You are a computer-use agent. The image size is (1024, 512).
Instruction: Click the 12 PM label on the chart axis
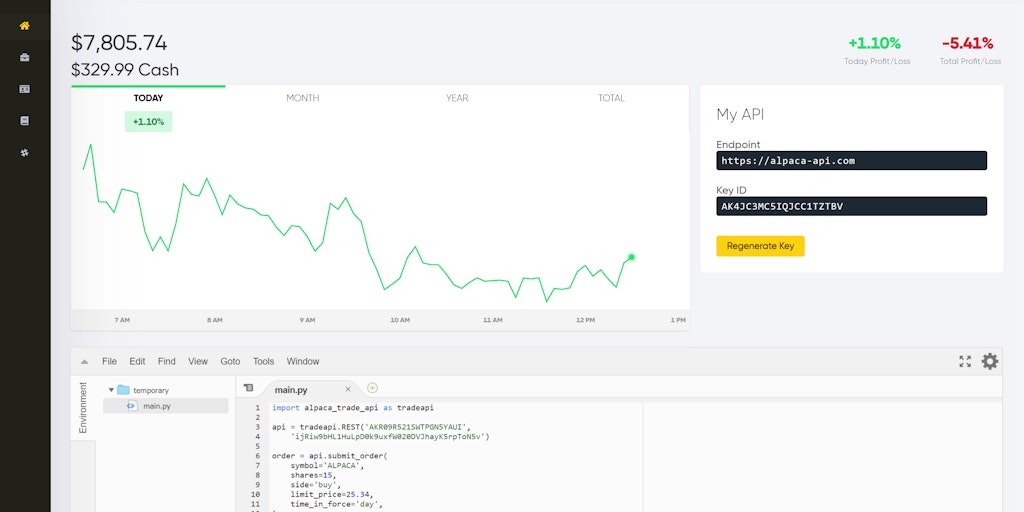[x=585, y=320]
